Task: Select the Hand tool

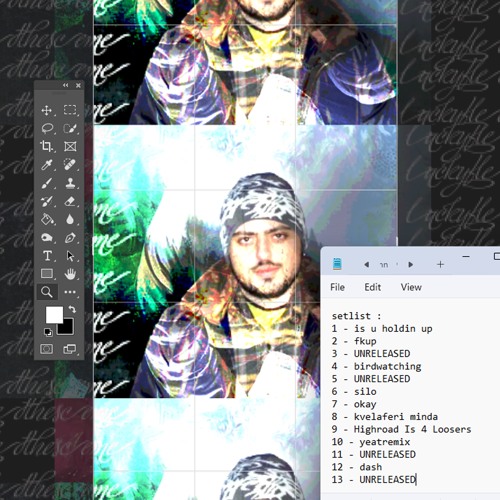Action: point(70,274)
